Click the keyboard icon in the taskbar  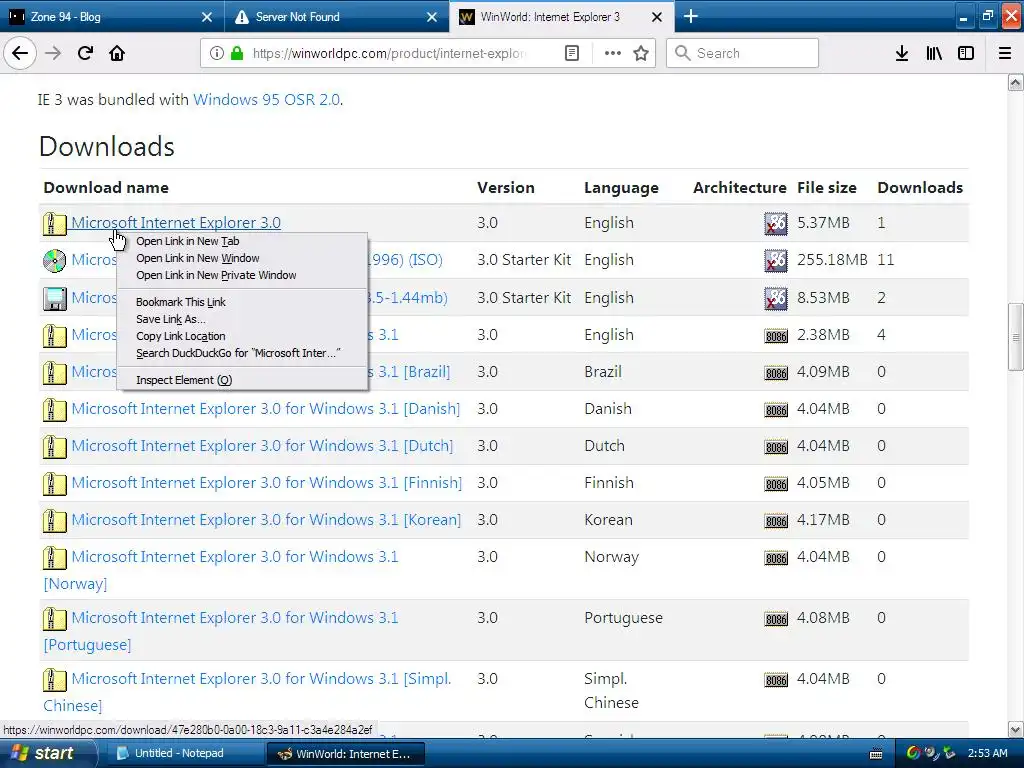876,754
